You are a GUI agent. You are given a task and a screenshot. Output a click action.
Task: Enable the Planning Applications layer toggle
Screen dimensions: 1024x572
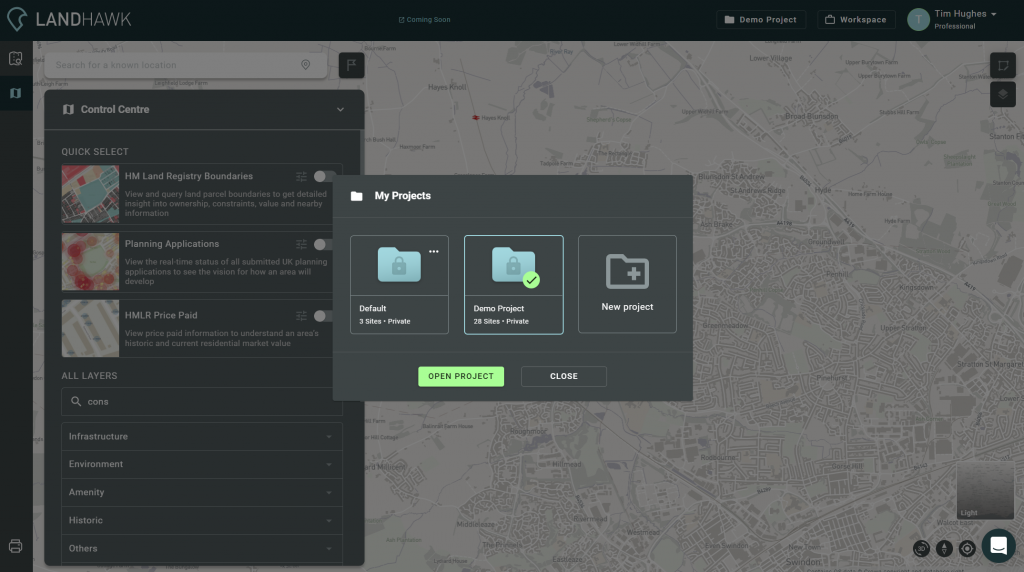pos(324,244)
